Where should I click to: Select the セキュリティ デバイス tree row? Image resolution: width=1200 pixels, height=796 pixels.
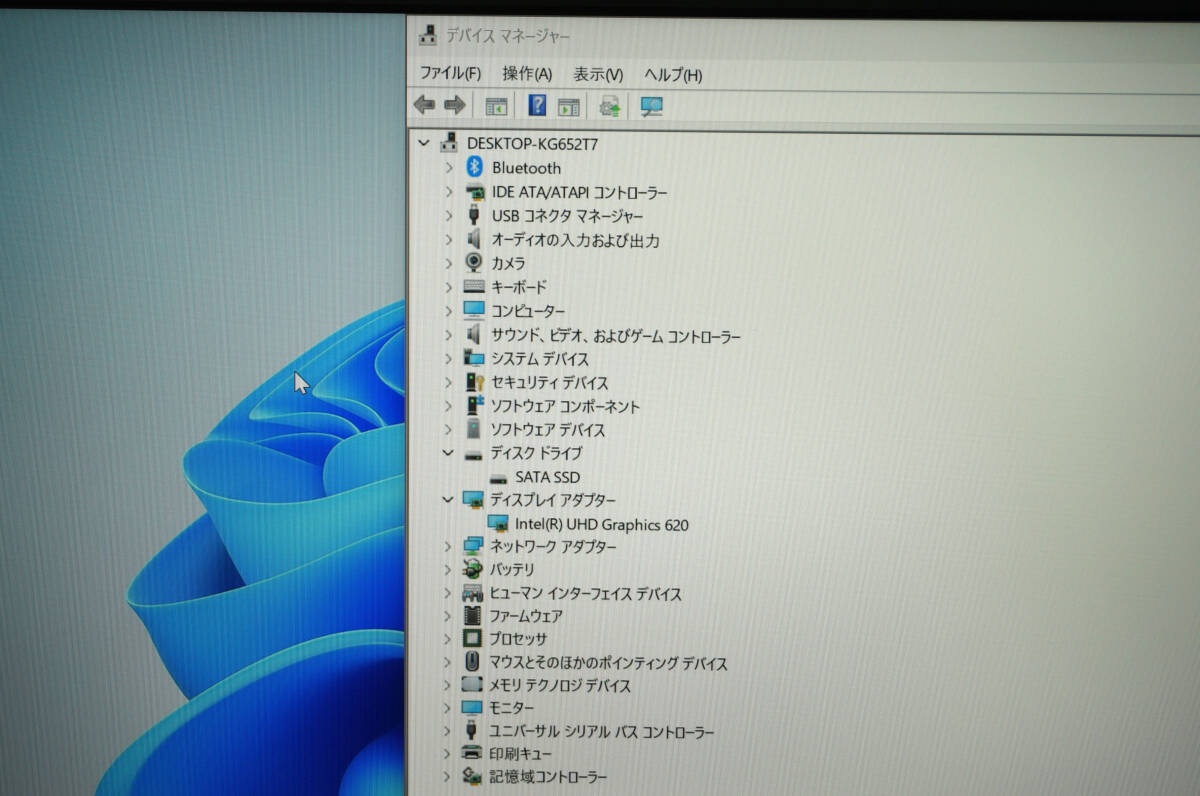coord(549,382)
